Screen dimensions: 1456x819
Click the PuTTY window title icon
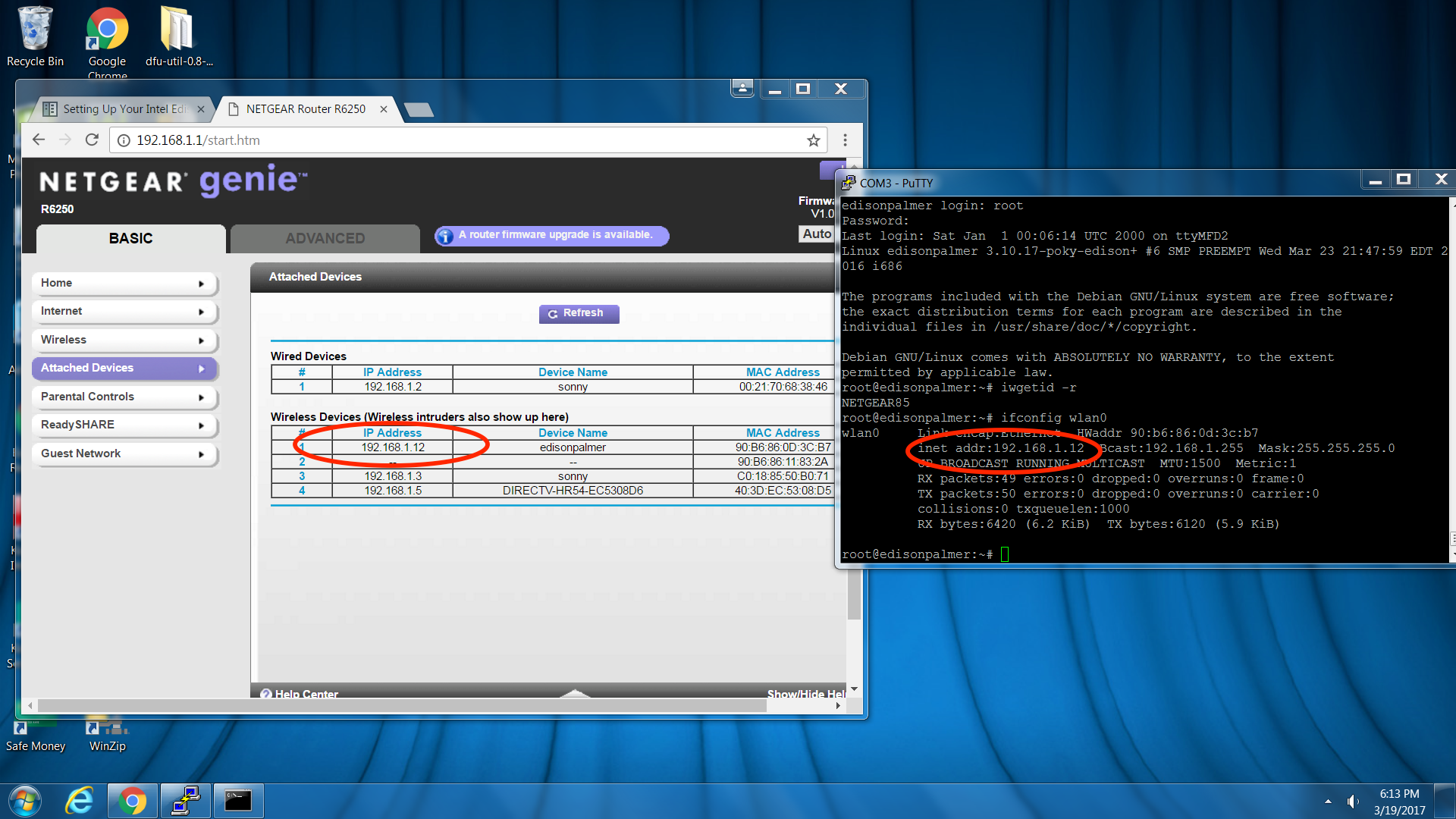coord(849,183)
